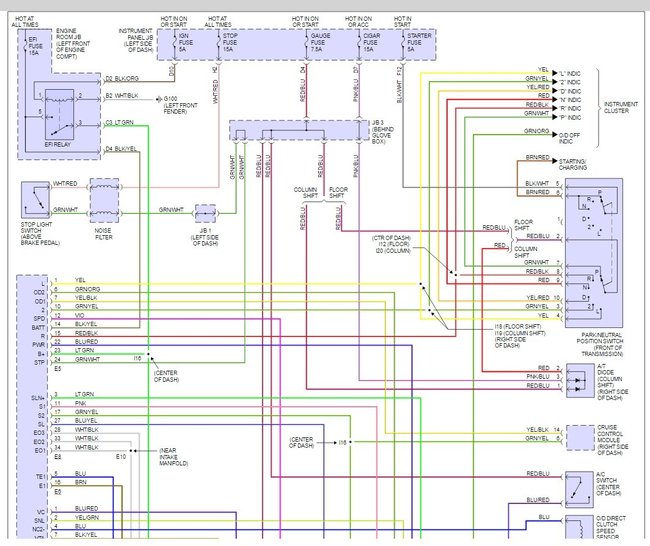Click the D2 BLK/ORG wire label
This screenshot has width=650, height=546.
click(122, 78)
